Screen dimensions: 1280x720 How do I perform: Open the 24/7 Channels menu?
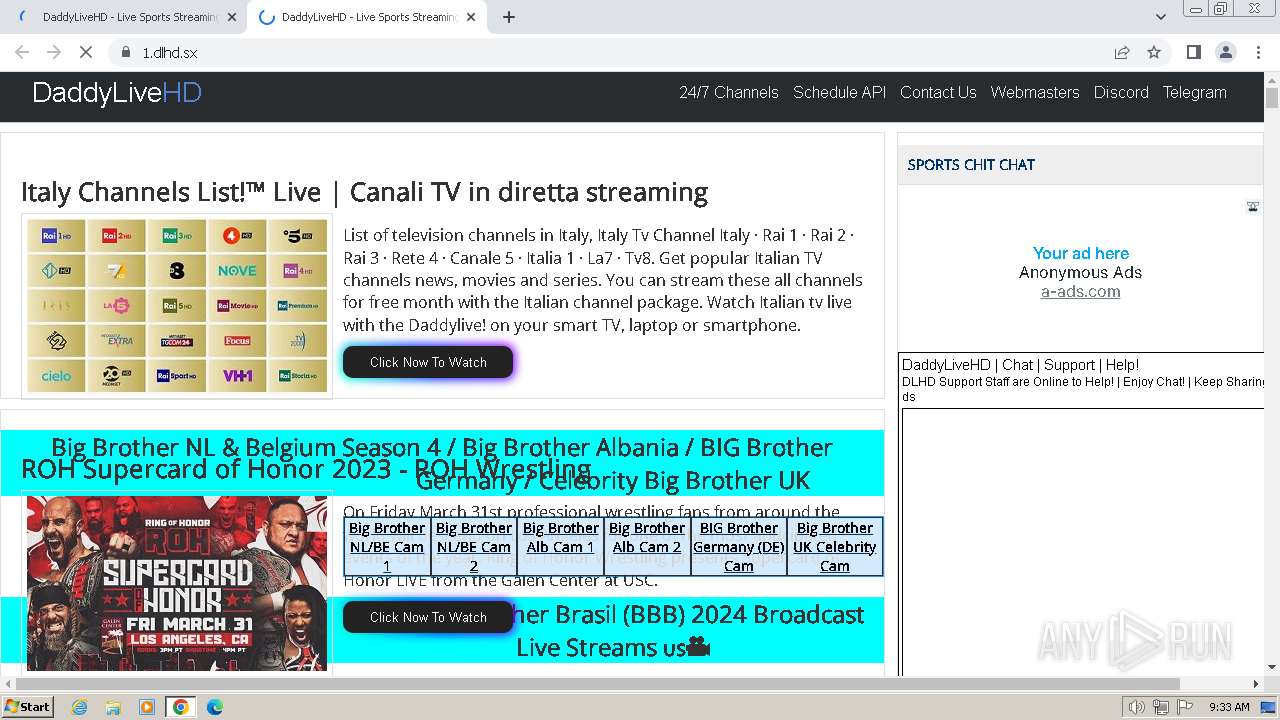pos(729,92)
